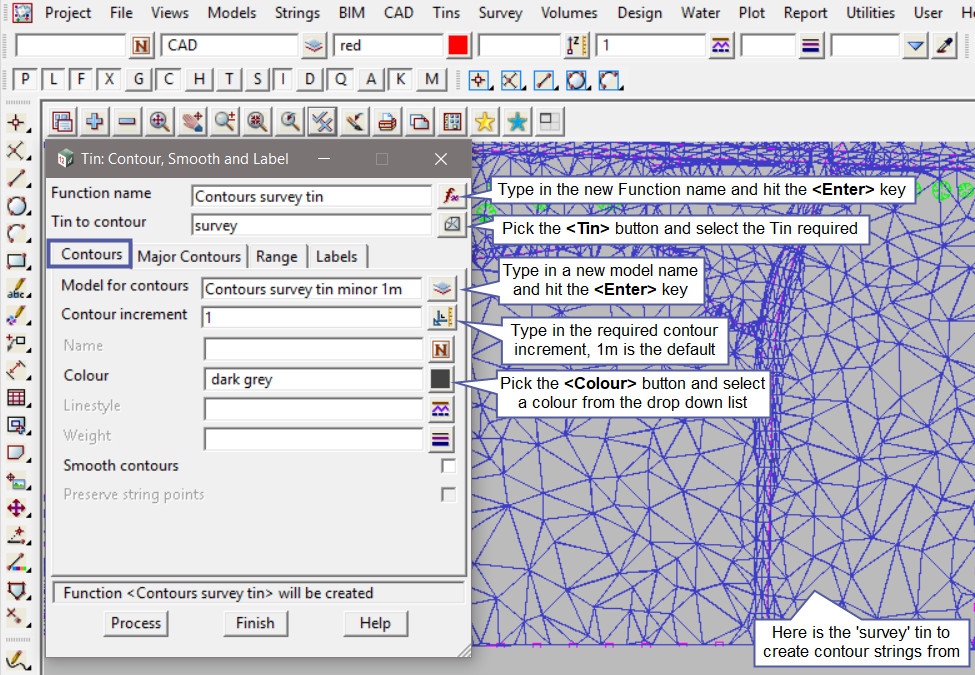
Task: Click the contour increment measure icon
Action: (x=441, y=318)
